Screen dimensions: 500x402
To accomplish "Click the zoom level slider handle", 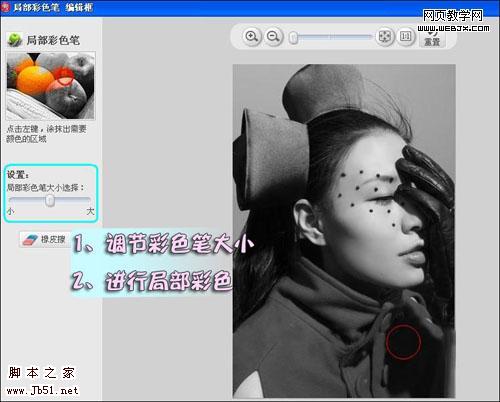I will (294, 37).
